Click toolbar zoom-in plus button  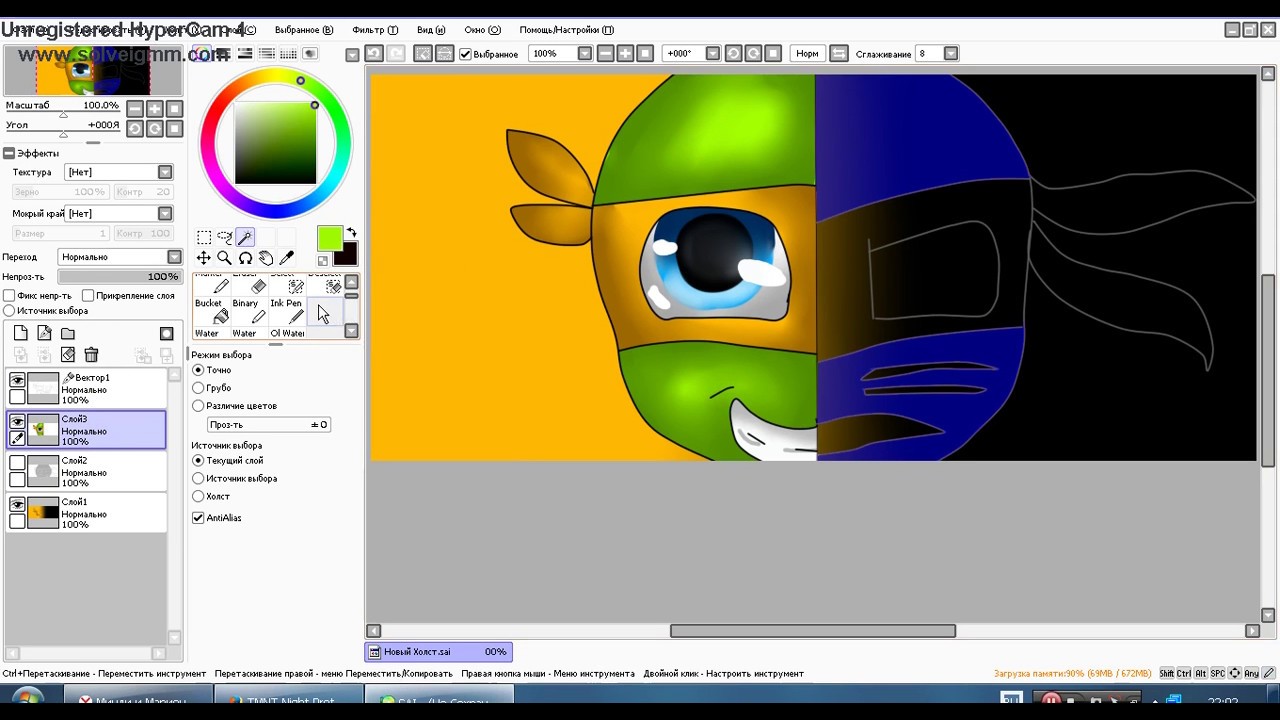click(625, 53)
